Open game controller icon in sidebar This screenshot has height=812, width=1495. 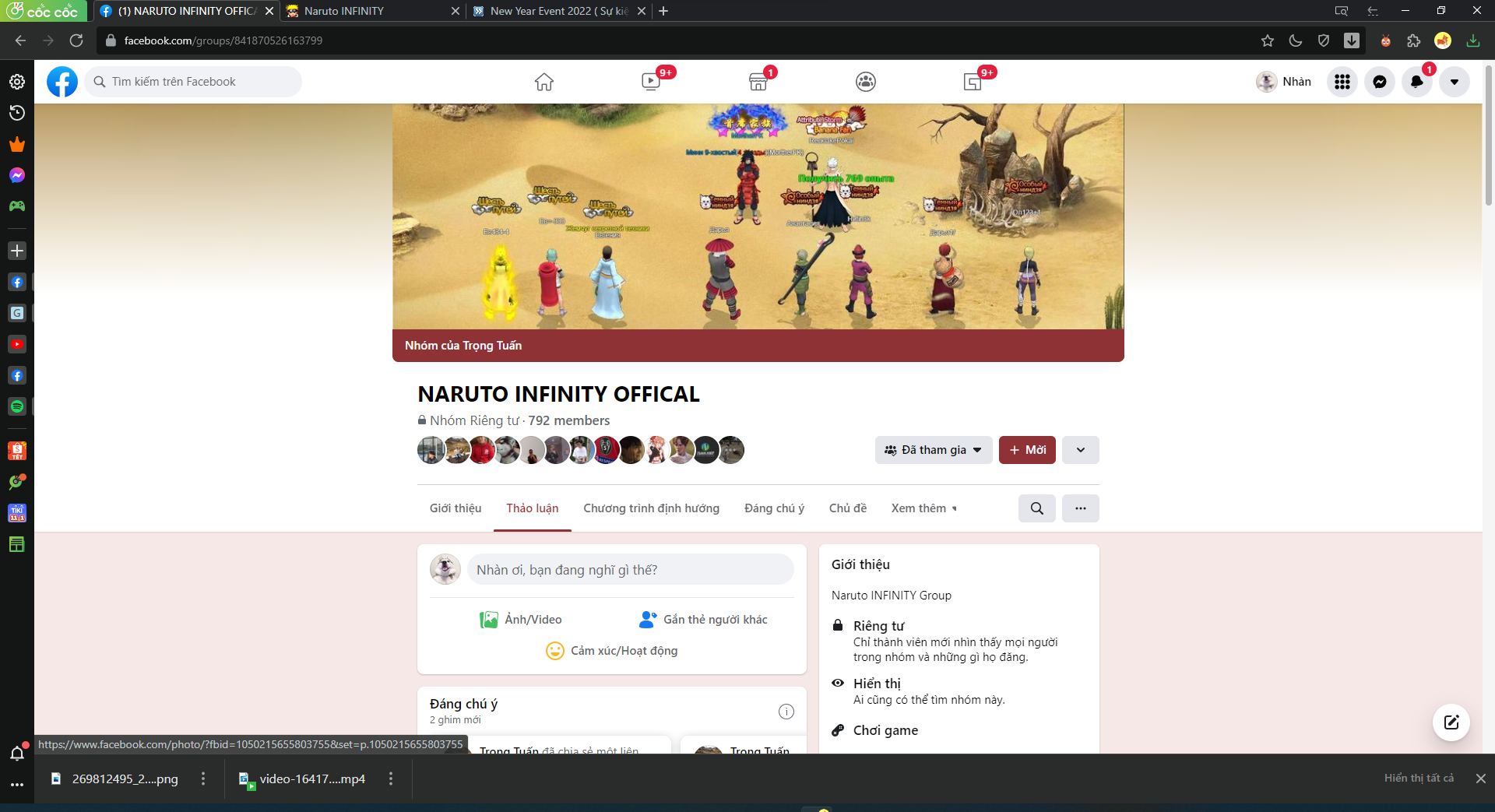[x=17, y=206]
